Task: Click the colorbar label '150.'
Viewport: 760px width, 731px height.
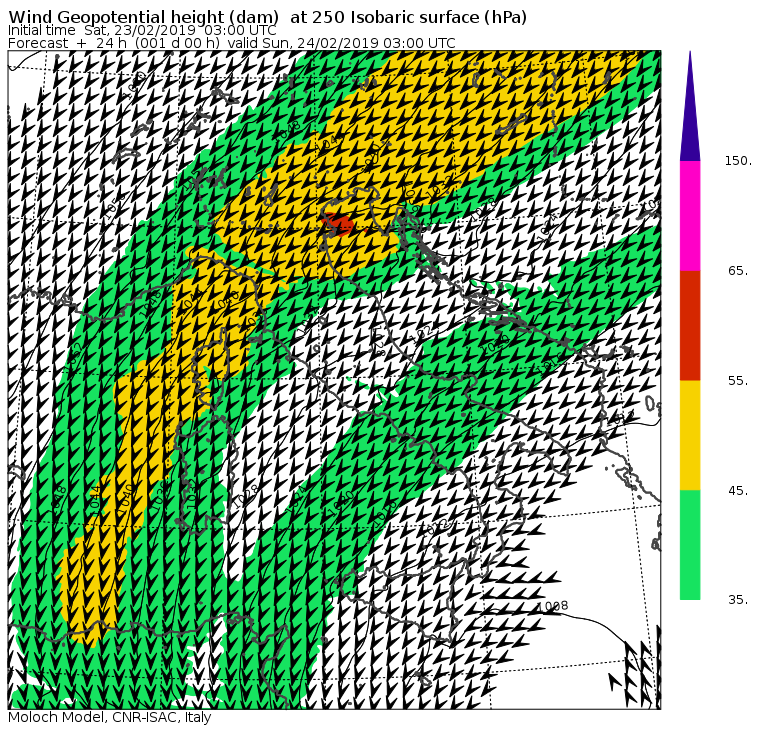Action: pyautogui.click(x=739, y=161)
